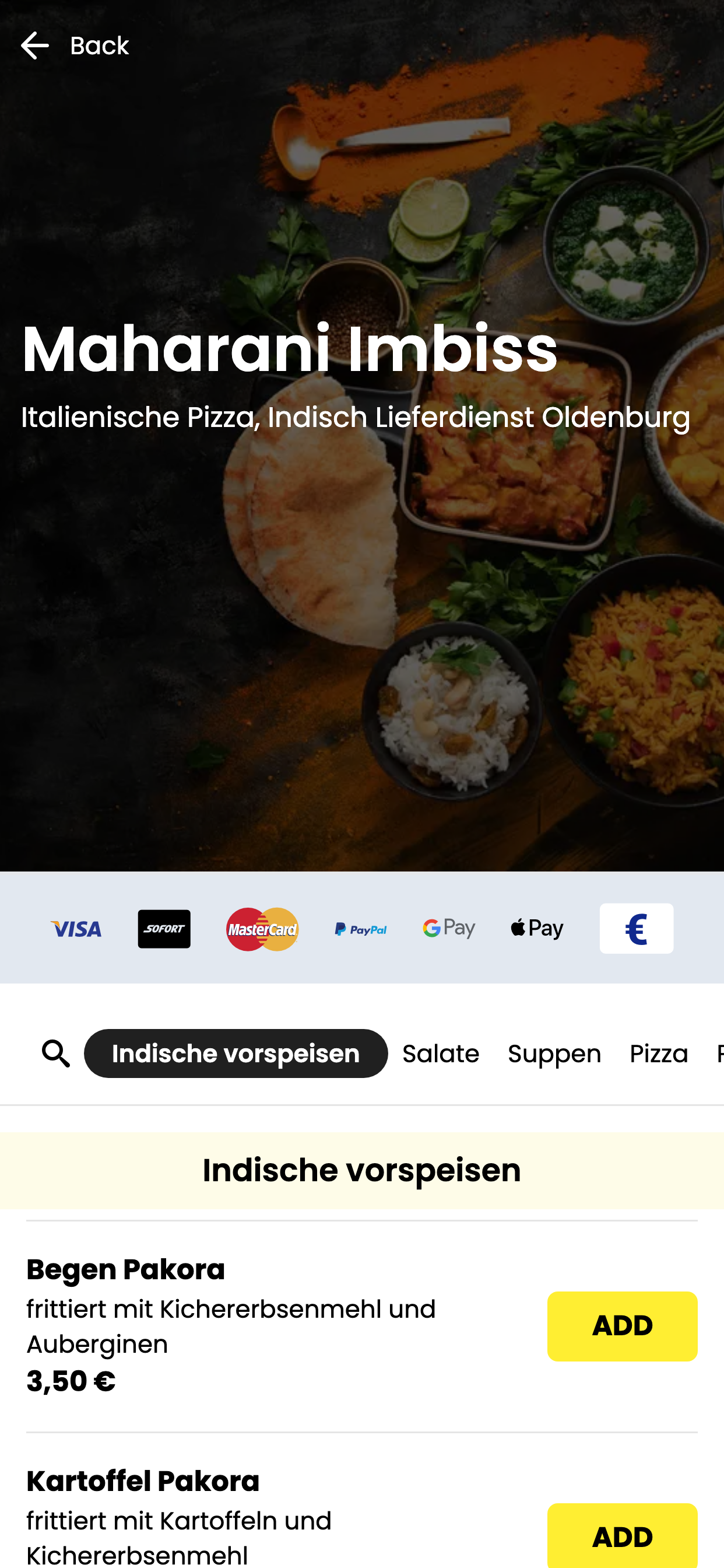Viewport: 724px width, 1568px height.
Task: Choose the MasterCard payment icon
Action: (262, 929)
